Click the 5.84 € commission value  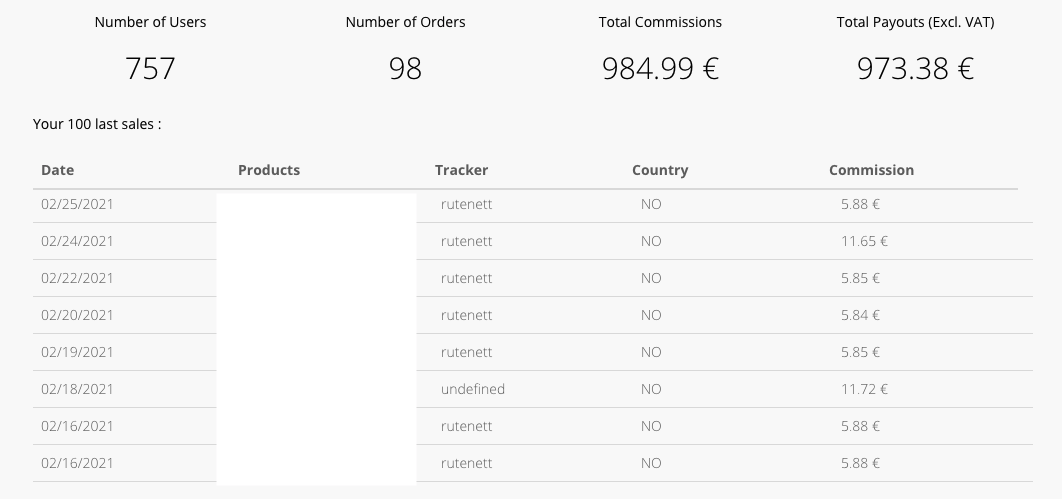click(860, 315)
